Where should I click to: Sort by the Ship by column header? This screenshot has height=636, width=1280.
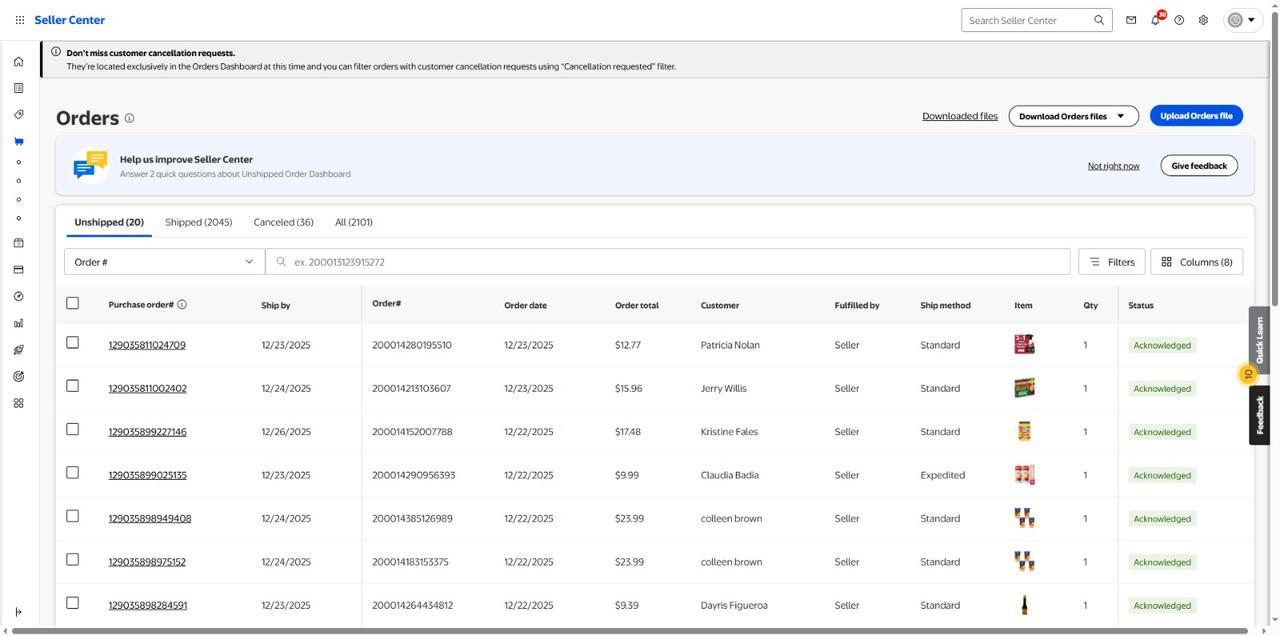(276, 305)
